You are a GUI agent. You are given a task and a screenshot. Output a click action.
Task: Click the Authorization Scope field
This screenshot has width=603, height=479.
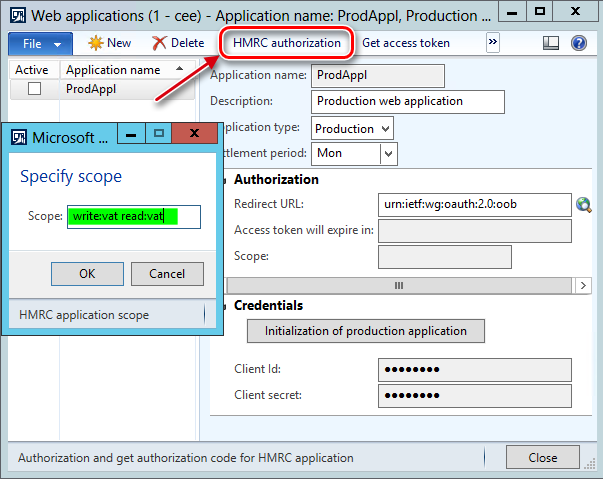(x=445, y=257)
